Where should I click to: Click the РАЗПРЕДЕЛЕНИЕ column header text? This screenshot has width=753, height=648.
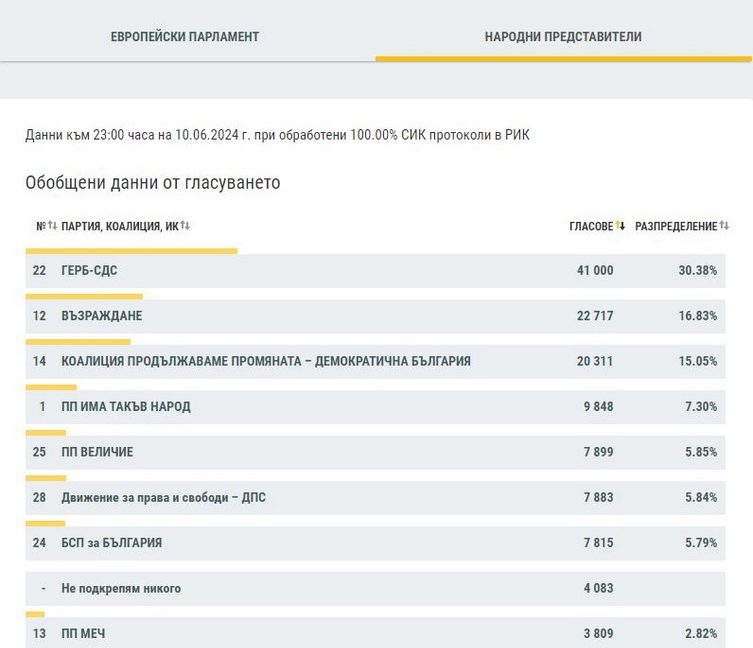coord(676,227)
